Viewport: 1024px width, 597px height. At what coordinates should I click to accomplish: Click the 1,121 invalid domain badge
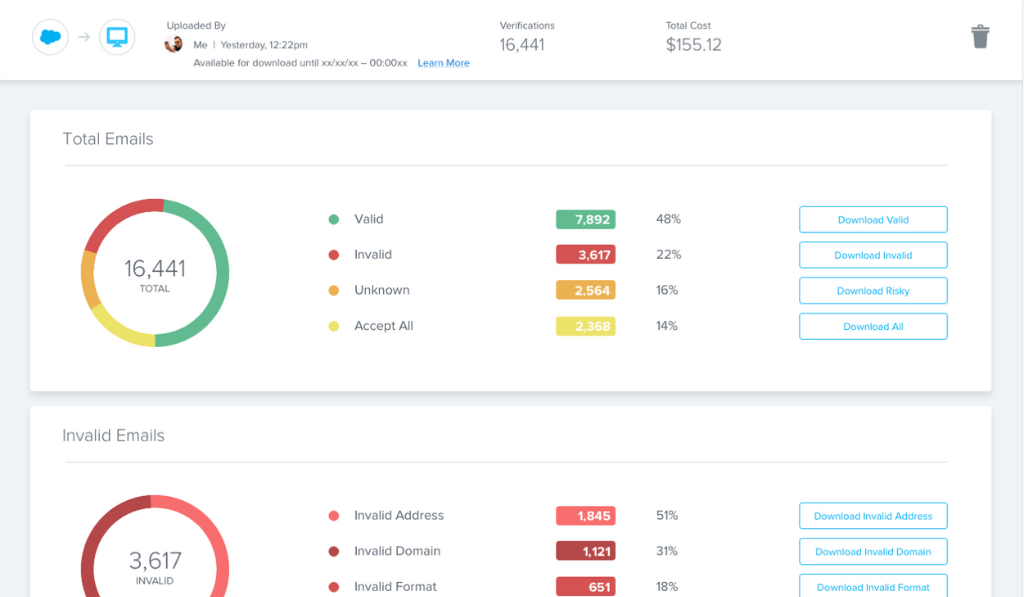click(586, 551)
